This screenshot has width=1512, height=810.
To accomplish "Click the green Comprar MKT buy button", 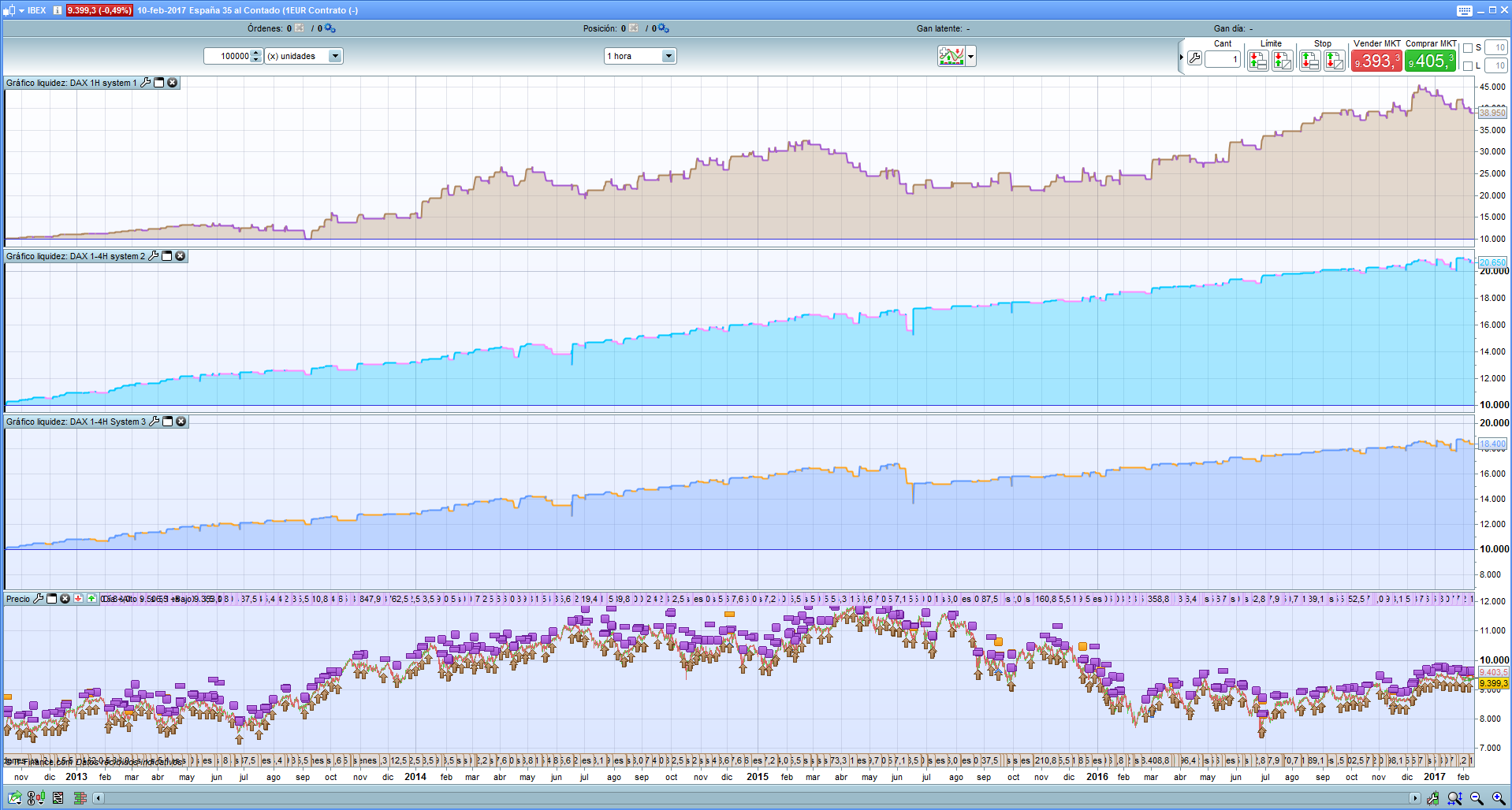I will [x=1430, y=61].
